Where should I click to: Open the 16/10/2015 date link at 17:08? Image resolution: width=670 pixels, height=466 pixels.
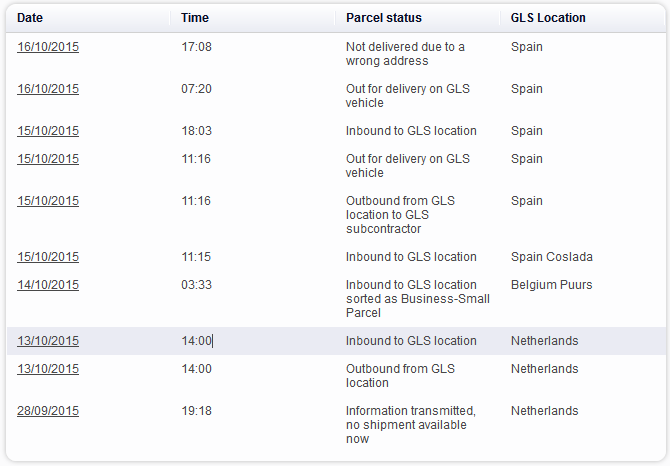48,47
